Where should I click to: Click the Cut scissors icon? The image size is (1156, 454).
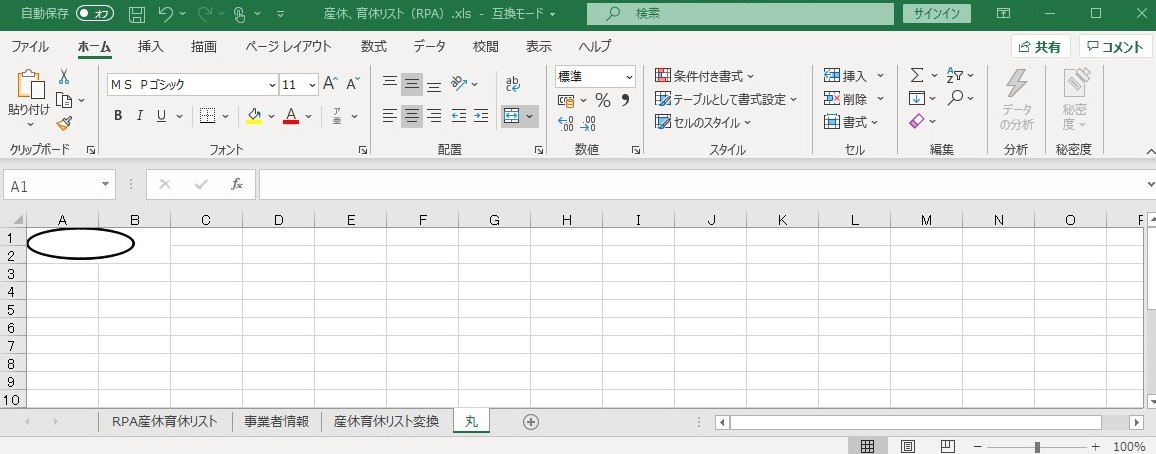click(x=64, y=77)
